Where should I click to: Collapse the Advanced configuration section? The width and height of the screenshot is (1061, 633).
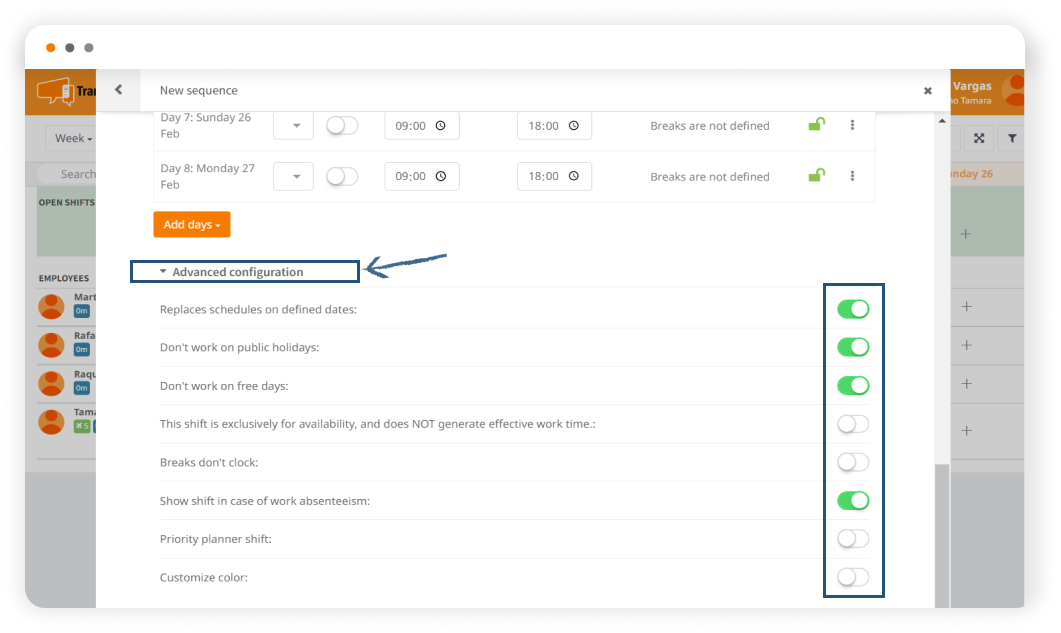coord(237,272)
